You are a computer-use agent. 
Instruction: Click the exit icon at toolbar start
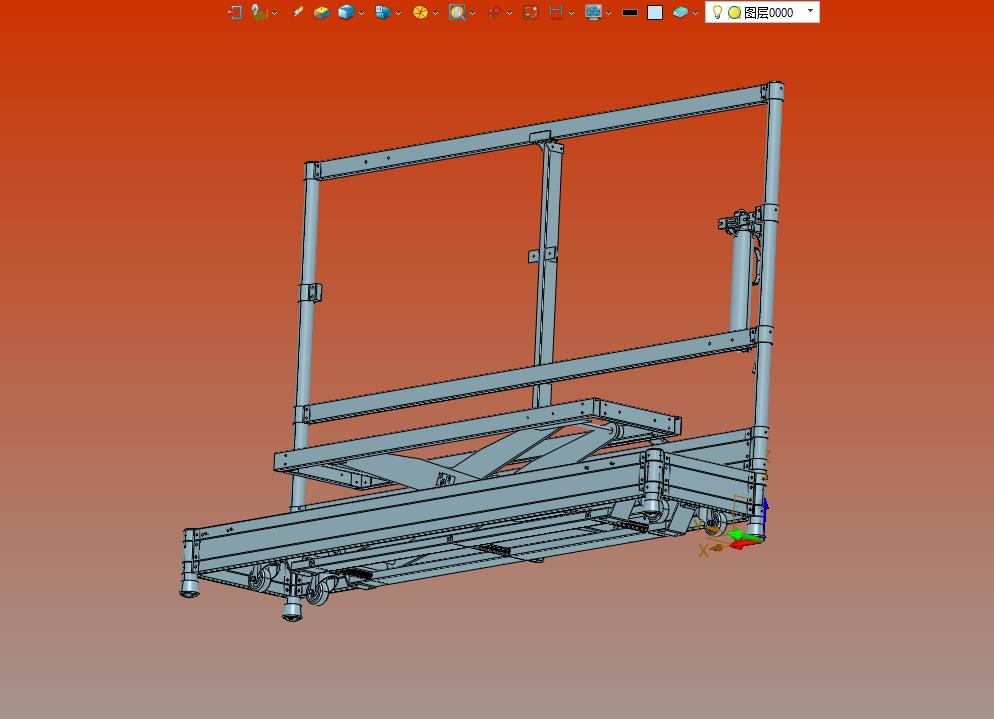coord(235,12)
